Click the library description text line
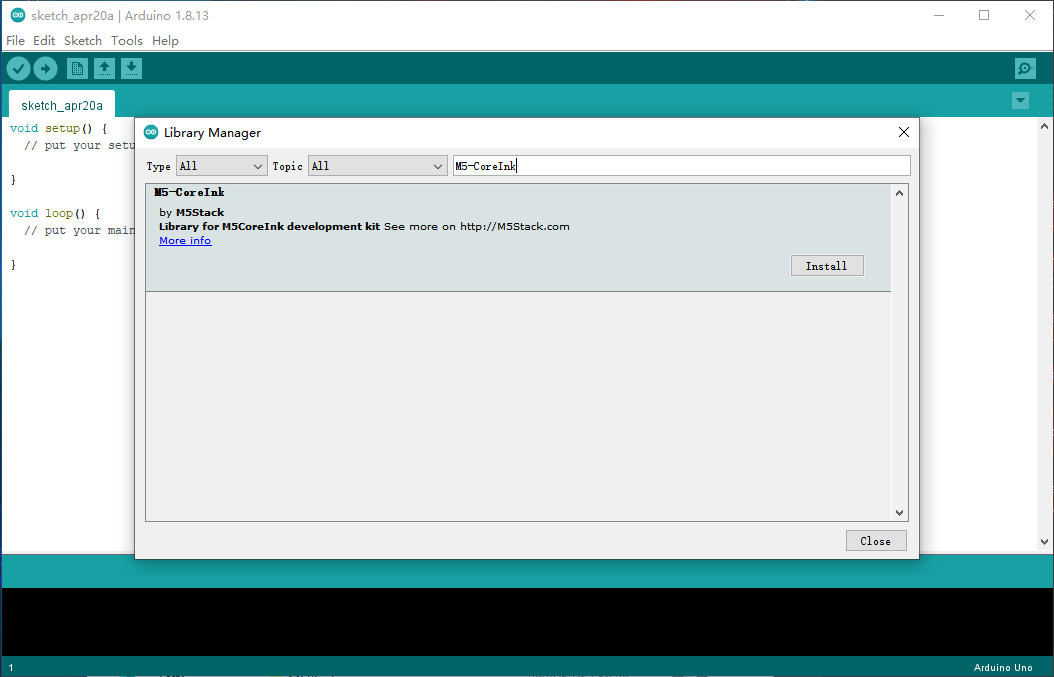The width and height of the screenshot is (1054, 677). tap(364, 227)
